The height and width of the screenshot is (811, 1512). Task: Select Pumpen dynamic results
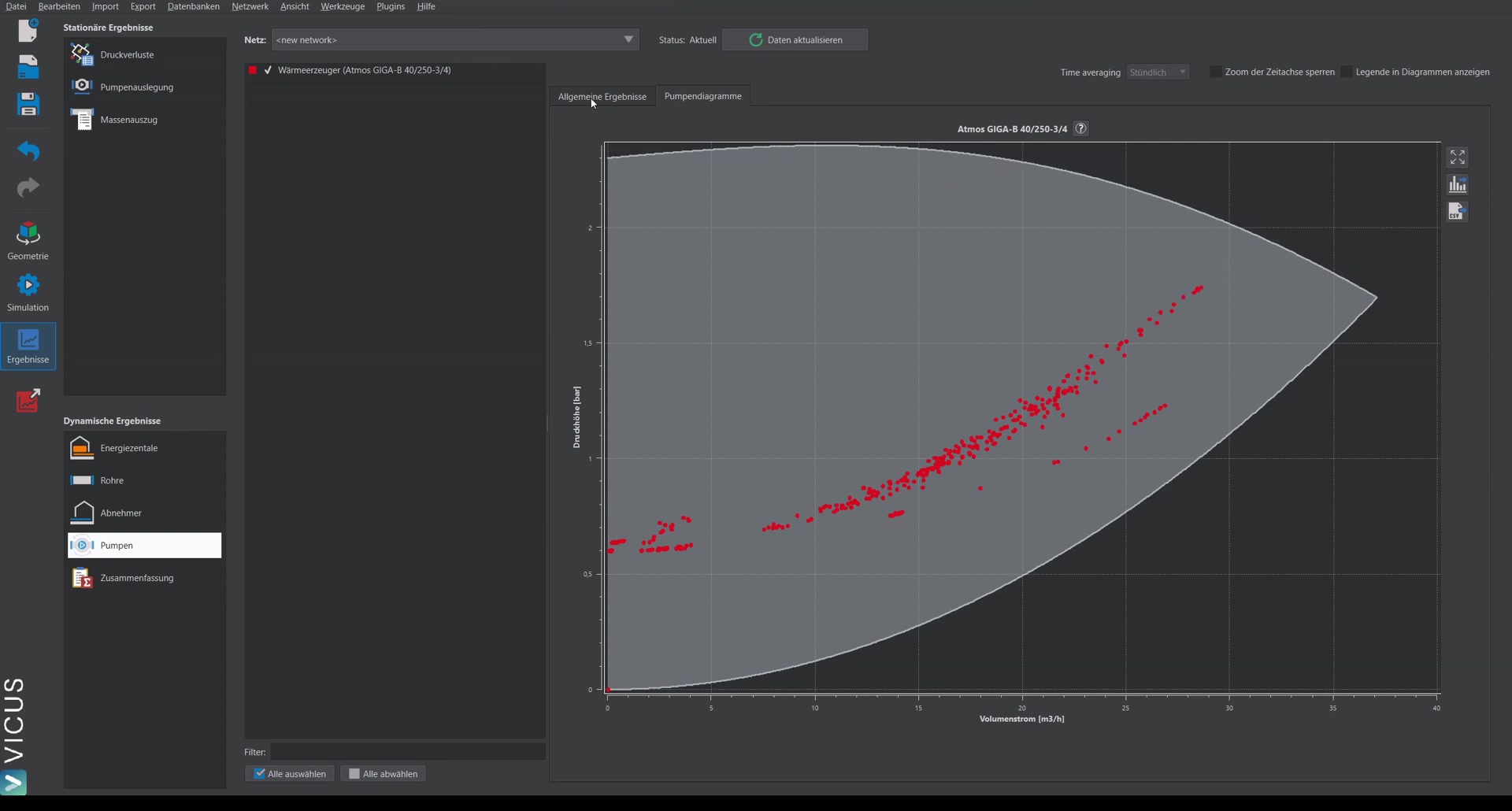coord(145,546)
